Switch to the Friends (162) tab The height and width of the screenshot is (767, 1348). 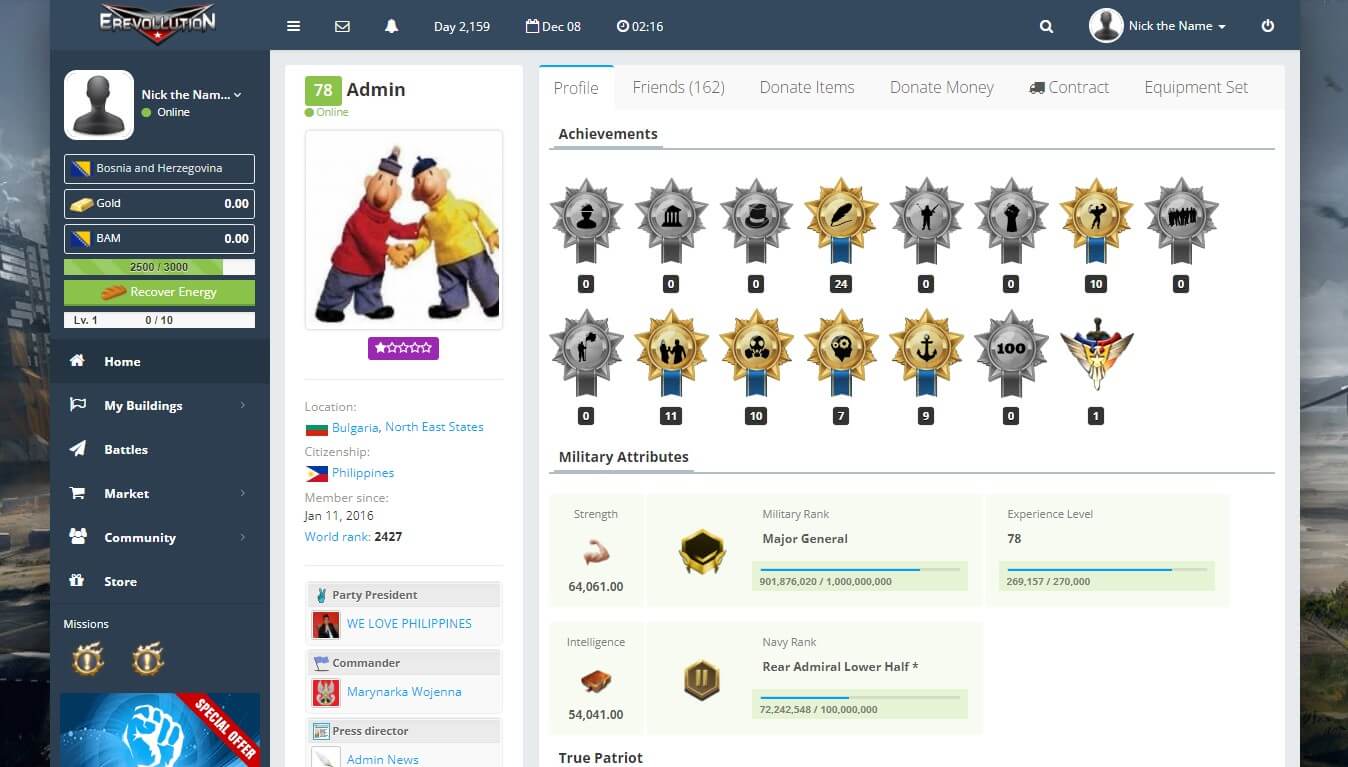678,87
